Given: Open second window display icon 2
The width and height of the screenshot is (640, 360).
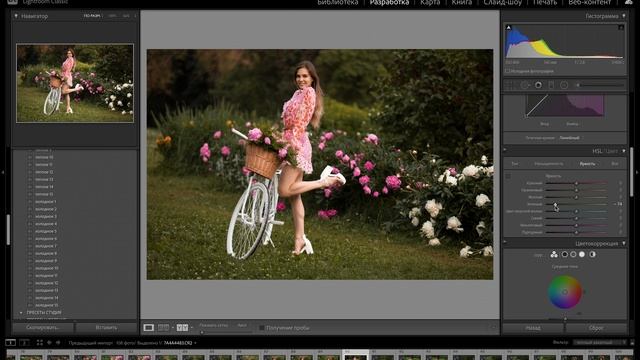Looking at the screenshot, I should 24,342.
